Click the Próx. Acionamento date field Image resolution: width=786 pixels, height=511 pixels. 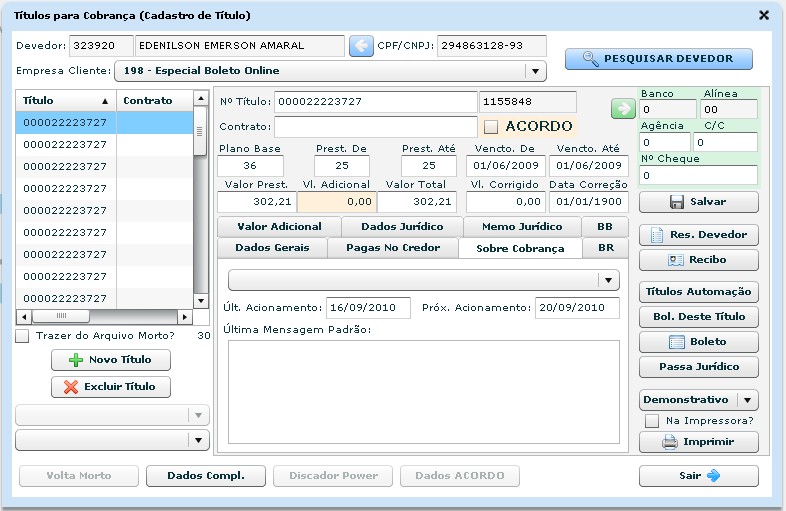(x=577, y=308)
